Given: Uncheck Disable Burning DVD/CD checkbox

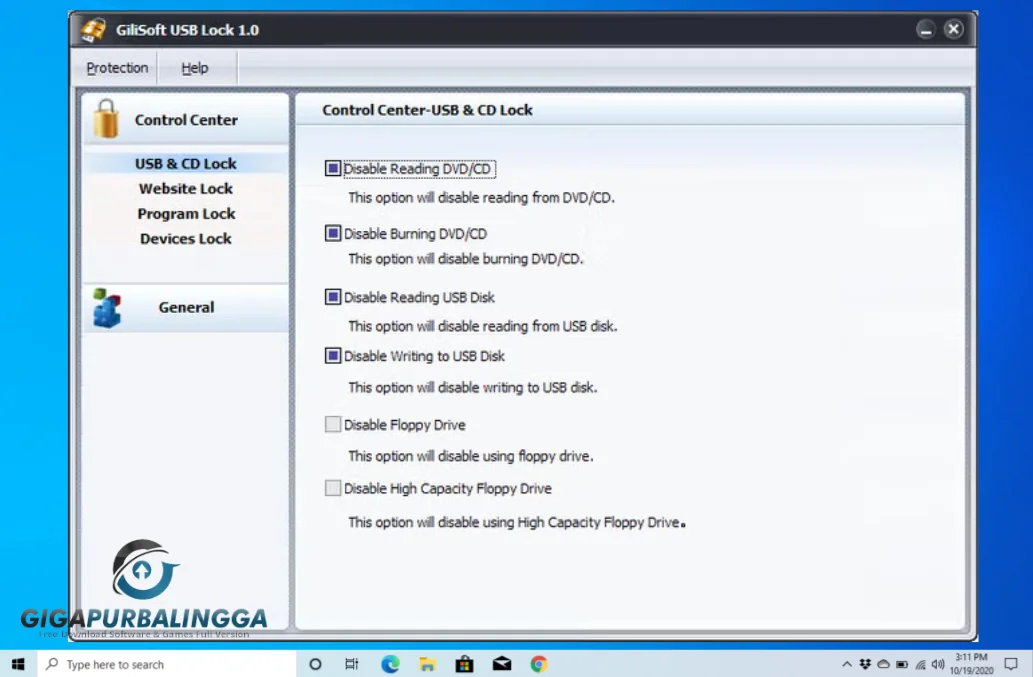Looking at the screenshot, I should [x=333, y=233].
